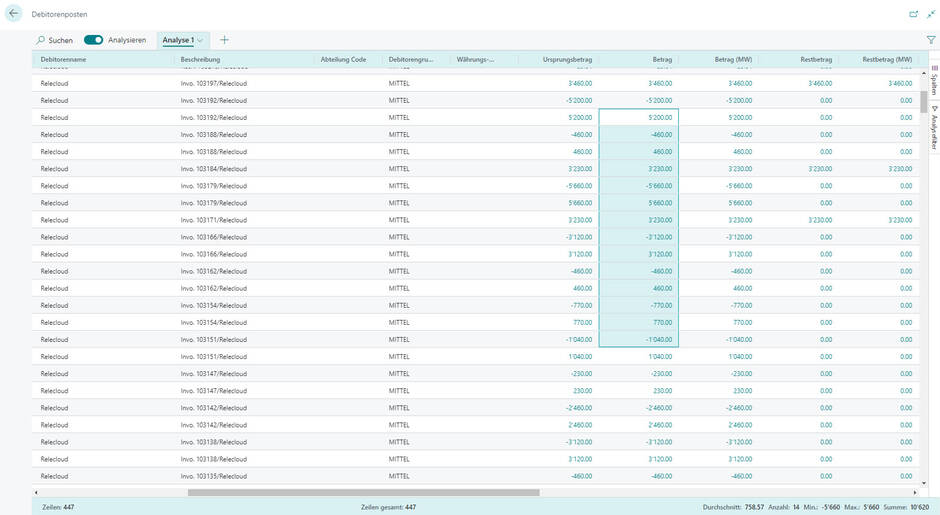This screenshot has height=515, width=940.
Task: Open page in new window icon
Action: (x=912, y=14)
